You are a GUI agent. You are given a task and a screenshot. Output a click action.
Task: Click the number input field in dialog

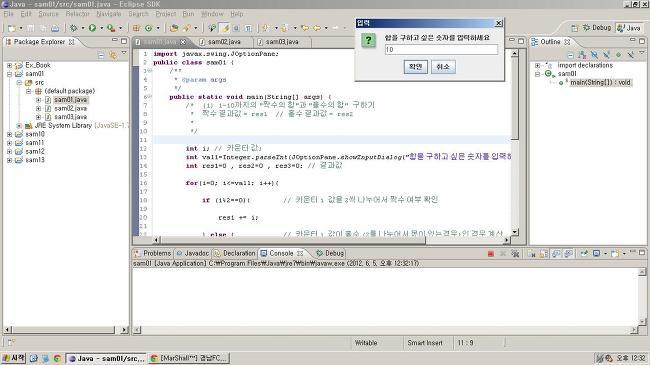click(441, 50)
